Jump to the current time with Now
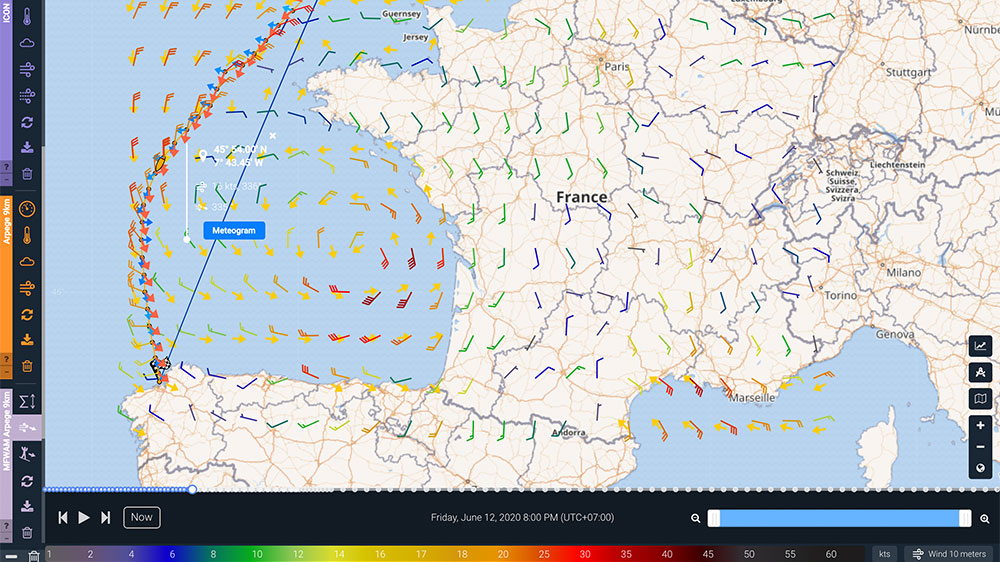 click(x=142, y=517)
